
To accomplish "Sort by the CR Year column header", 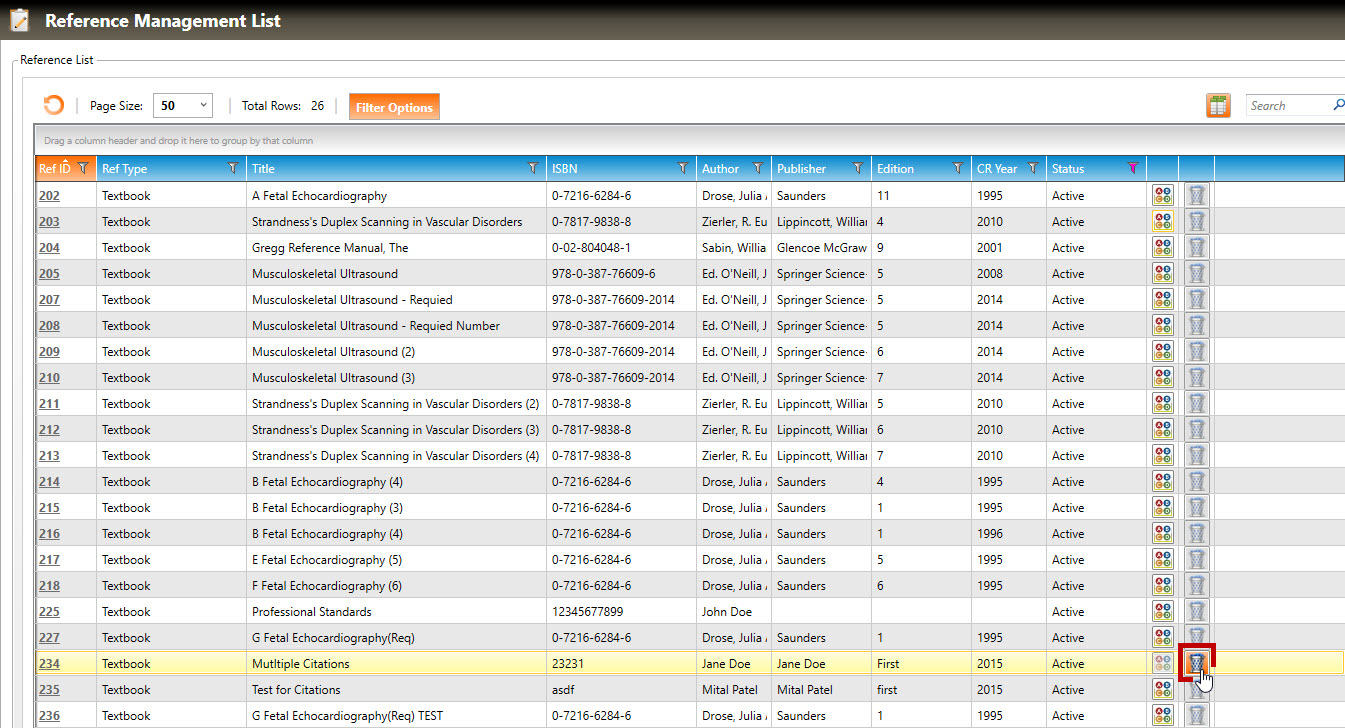I will click(x=997, y=169).
